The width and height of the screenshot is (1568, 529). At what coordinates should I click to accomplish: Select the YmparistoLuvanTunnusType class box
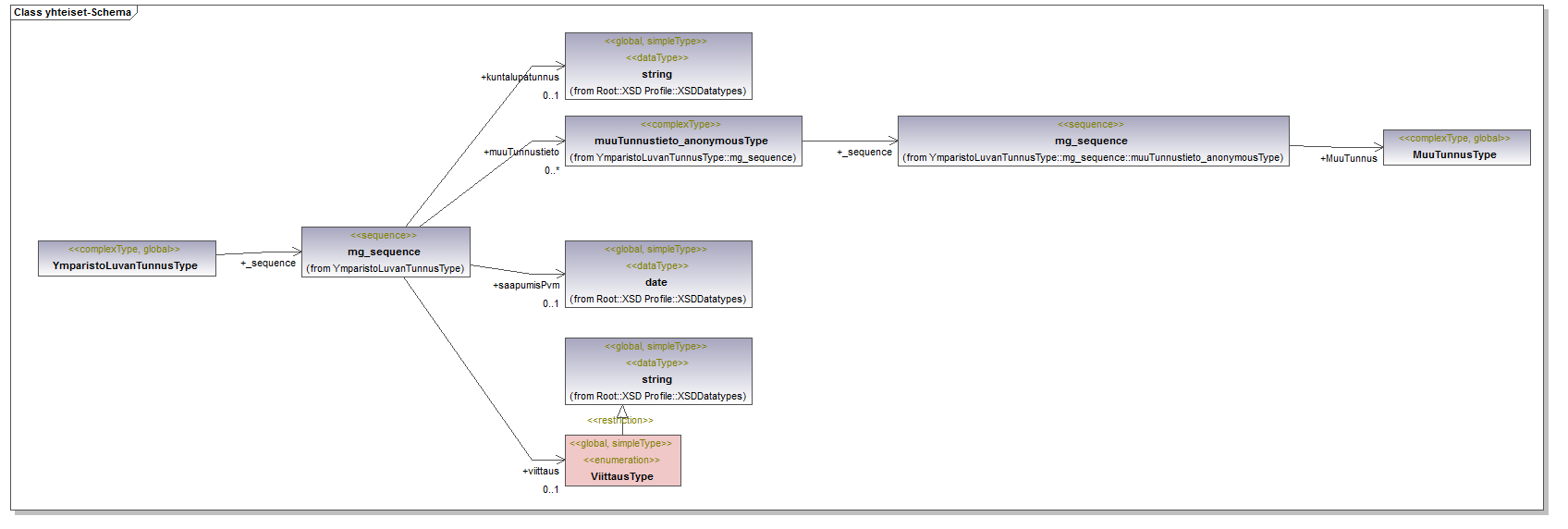(127, 258)
